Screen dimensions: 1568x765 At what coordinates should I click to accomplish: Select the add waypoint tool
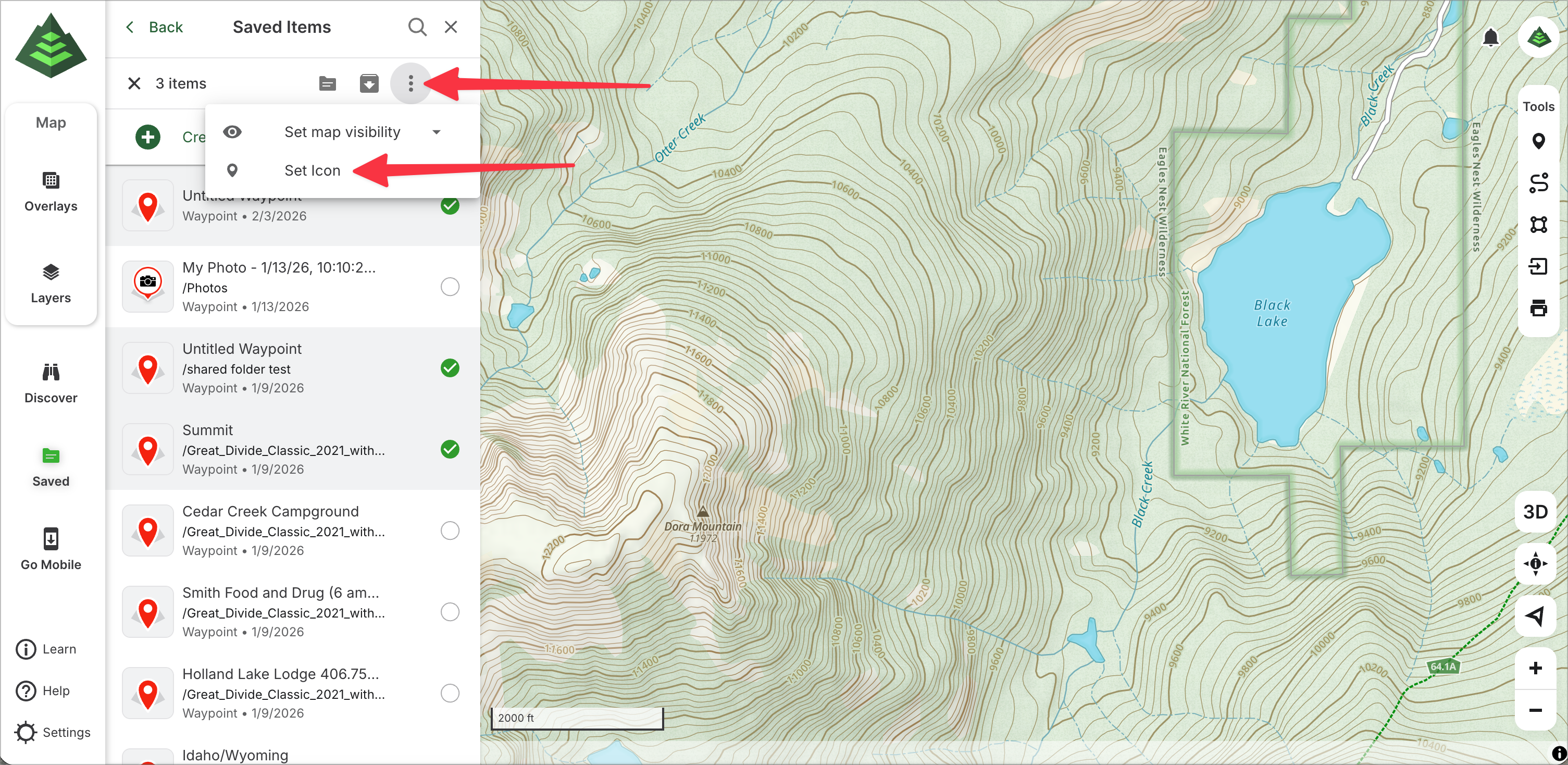coord(1538,141)
